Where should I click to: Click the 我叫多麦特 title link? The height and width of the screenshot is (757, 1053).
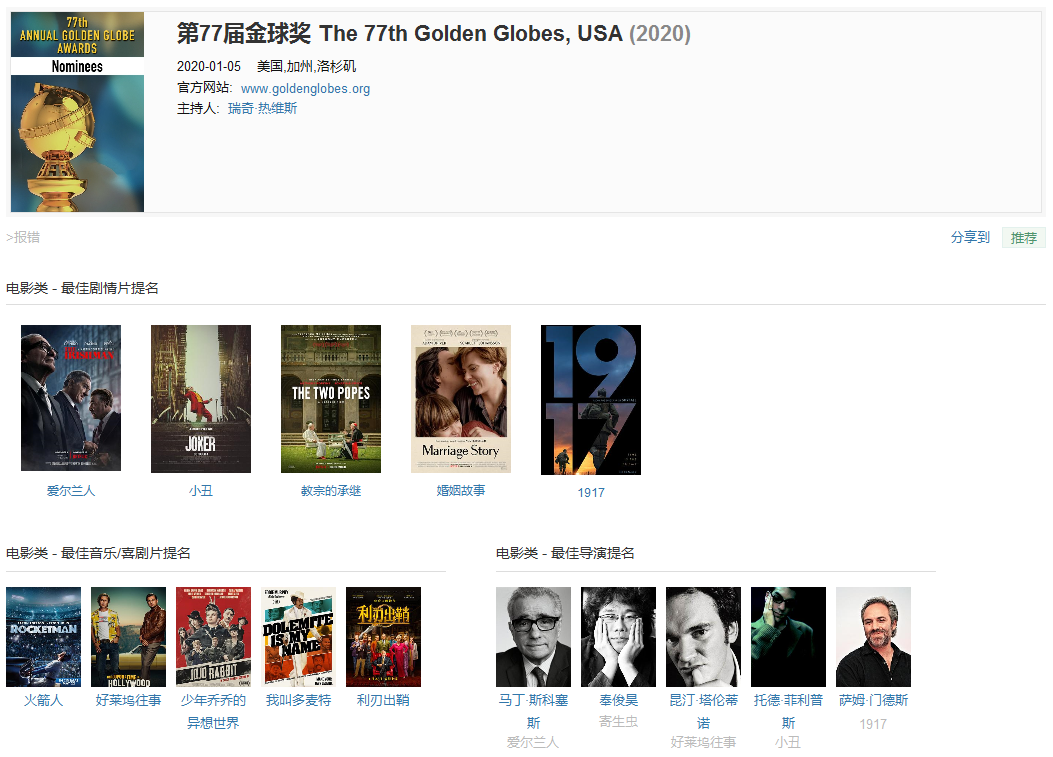(x=298, y=701)
